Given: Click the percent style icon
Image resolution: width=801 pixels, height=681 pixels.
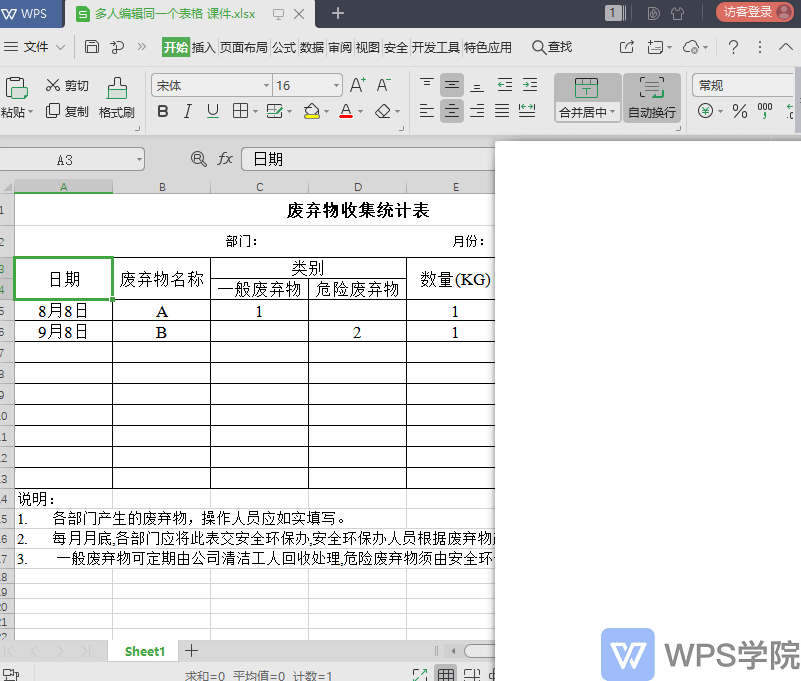Looking at the screenshot, I should coord(740,111).
